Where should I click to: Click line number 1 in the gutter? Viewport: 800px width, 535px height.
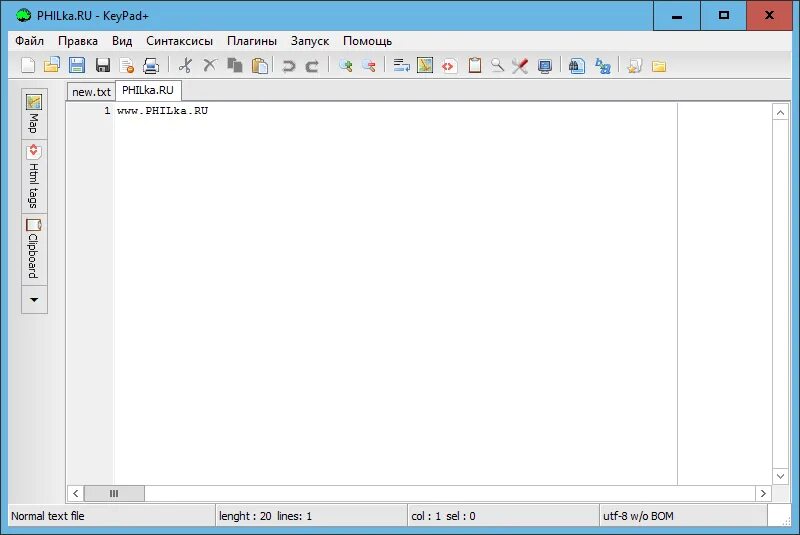tap(107, 111)
